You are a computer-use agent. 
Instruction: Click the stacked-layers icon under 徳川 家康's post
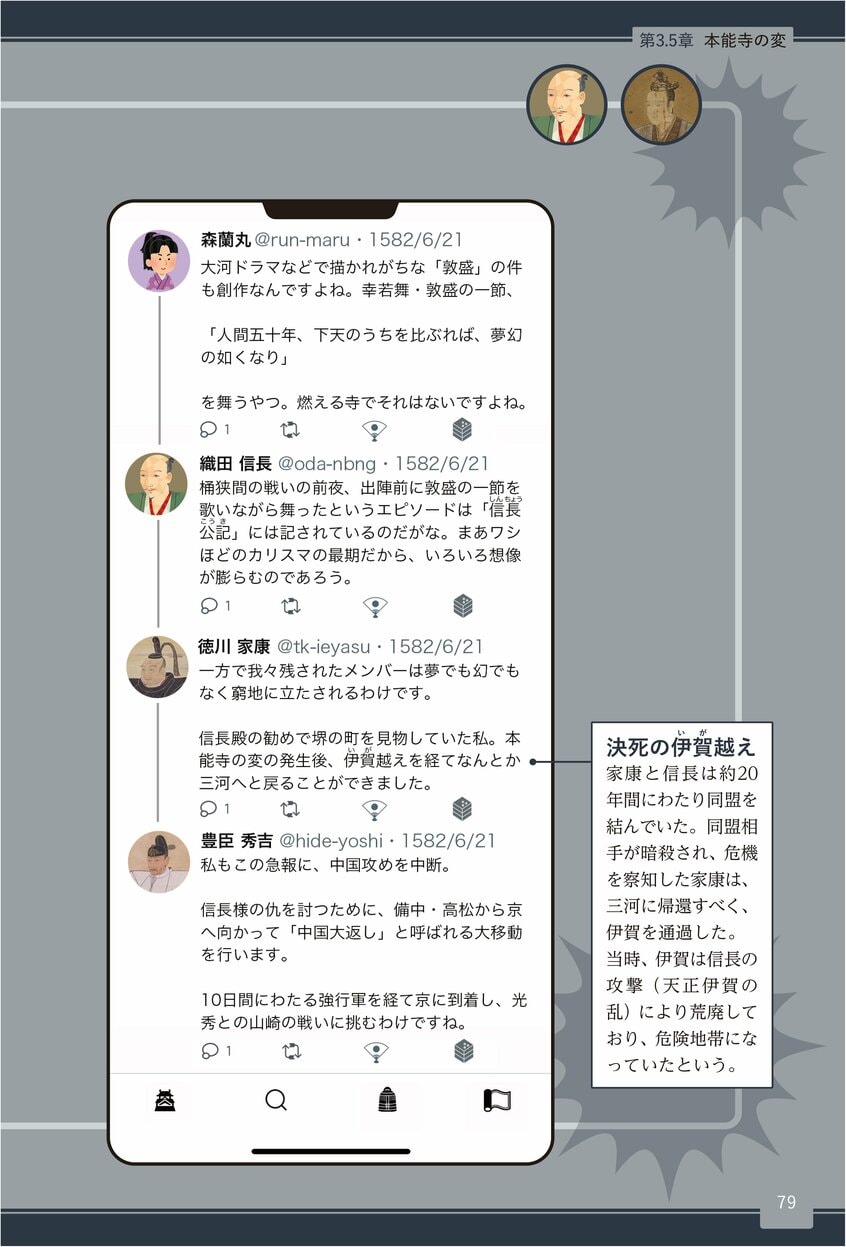462,808
